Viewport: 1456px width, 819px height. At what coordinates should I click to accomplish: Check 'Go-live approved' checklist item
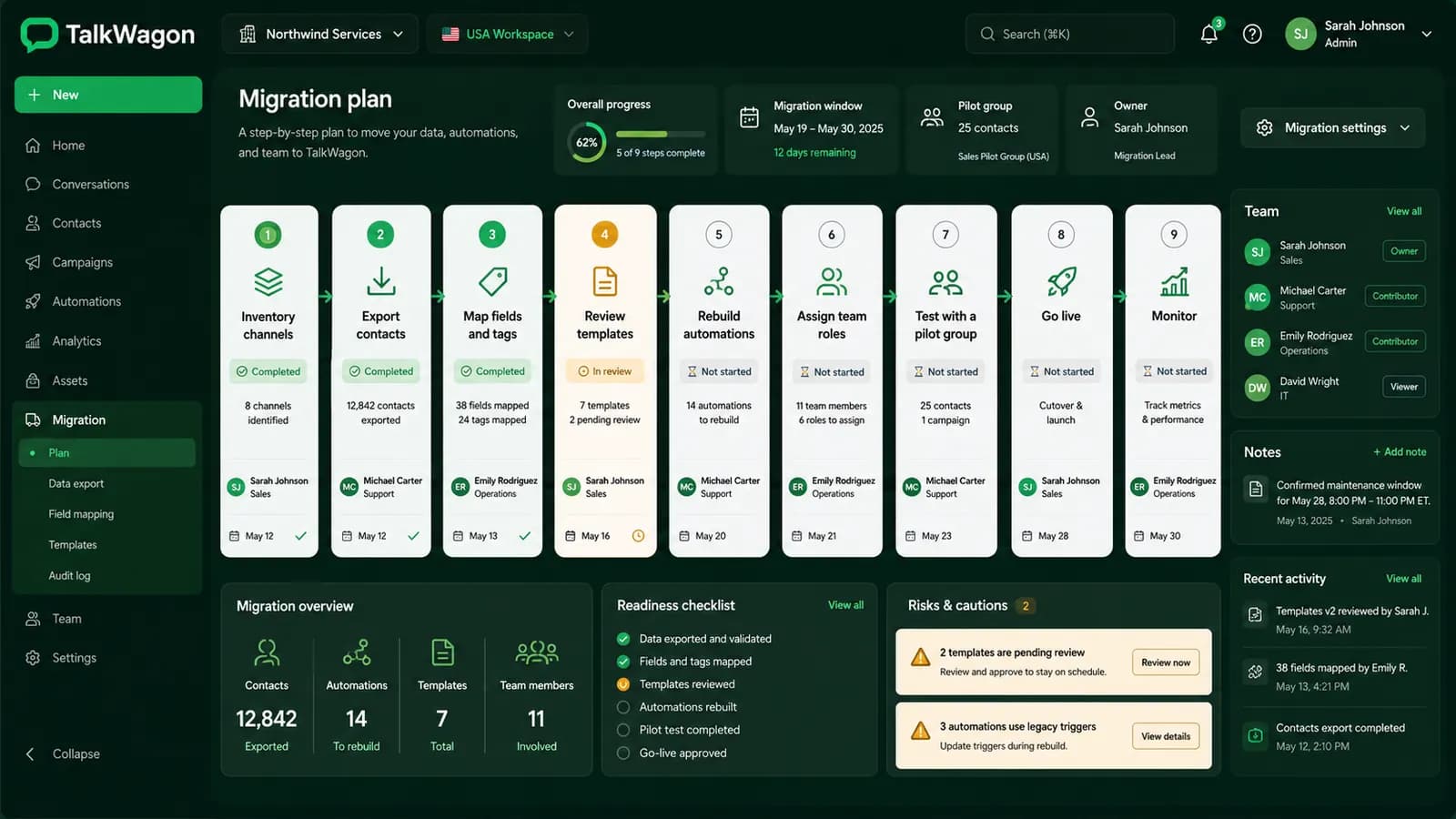point(623,753)
